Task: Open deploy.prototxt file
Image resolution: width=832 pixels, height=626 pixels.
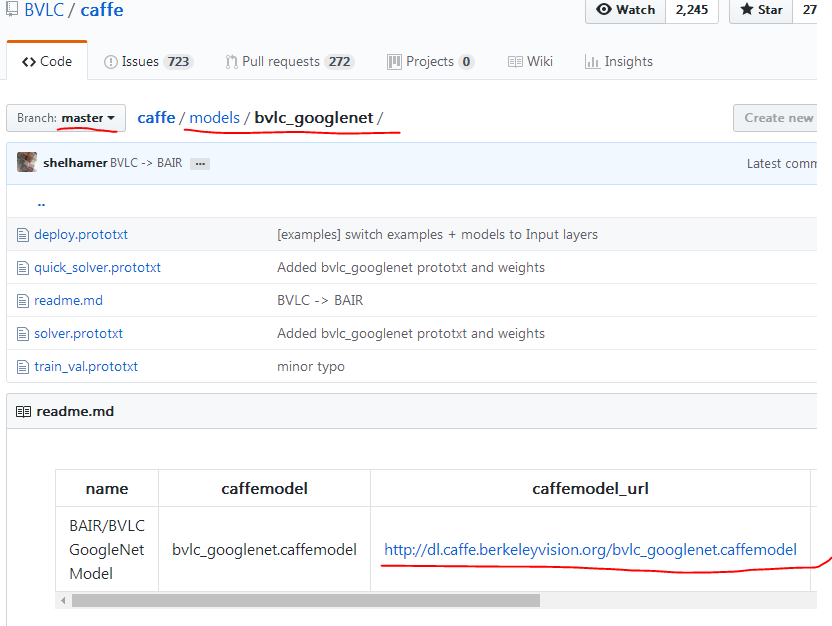Action: point(81,234)
